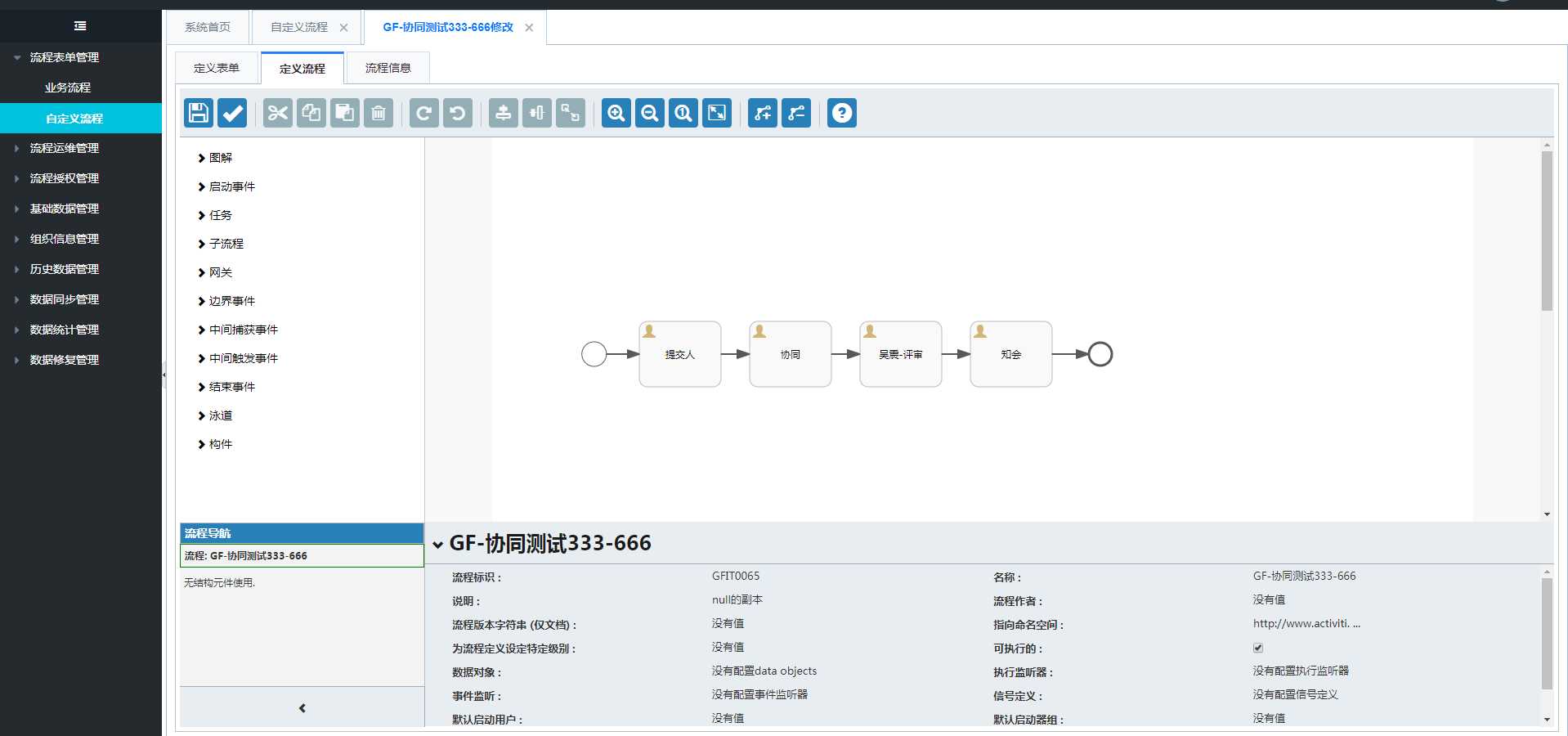
Task: Click the add bend-point icon
Action: [x=763, y=113]
